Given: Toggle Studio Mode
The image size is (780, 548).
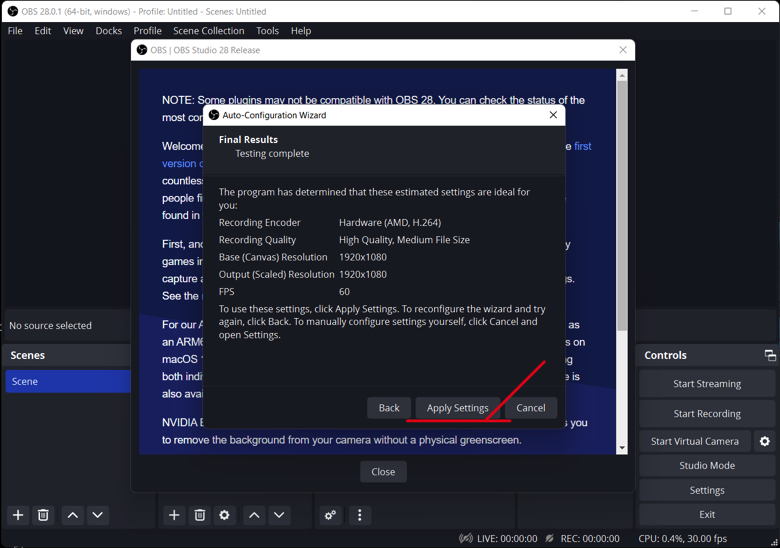Looking at the screenshot, I should point(707,465).
